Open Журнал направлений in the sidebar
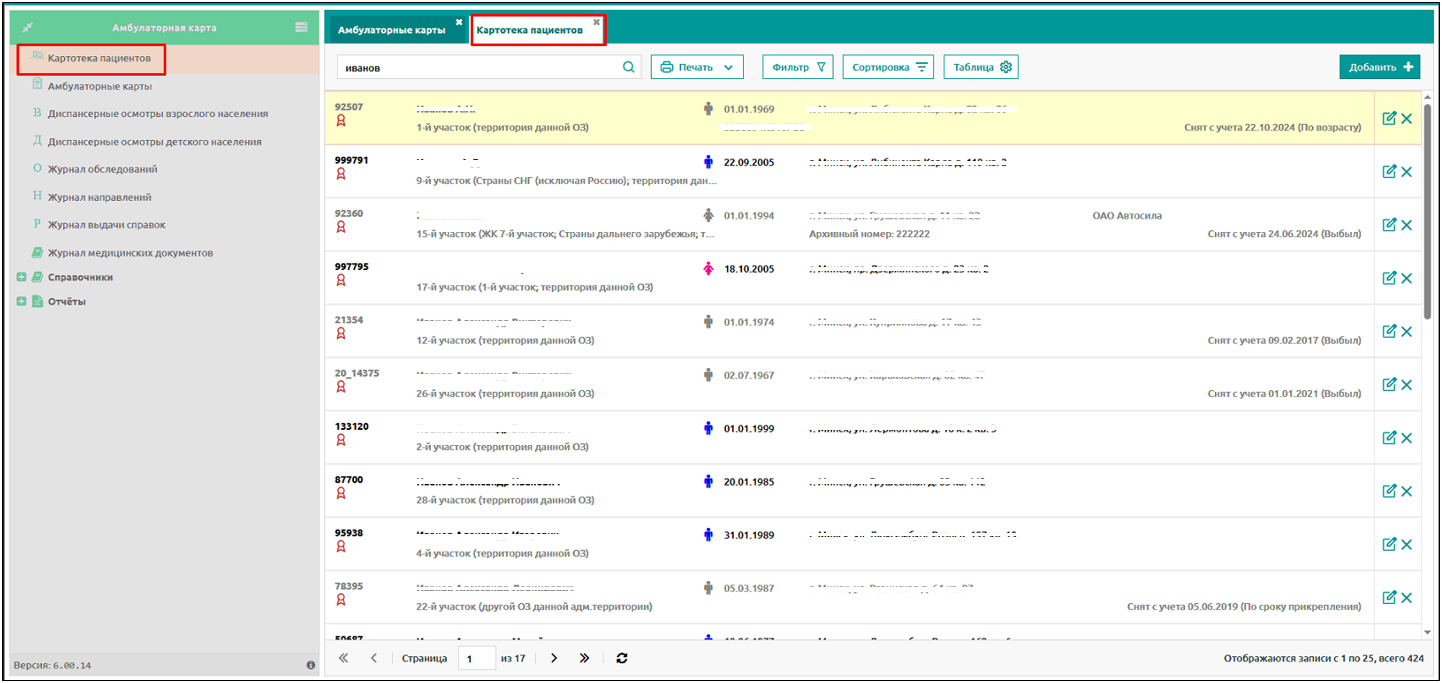Screen dimensions: 1442x683 [99, 197]
